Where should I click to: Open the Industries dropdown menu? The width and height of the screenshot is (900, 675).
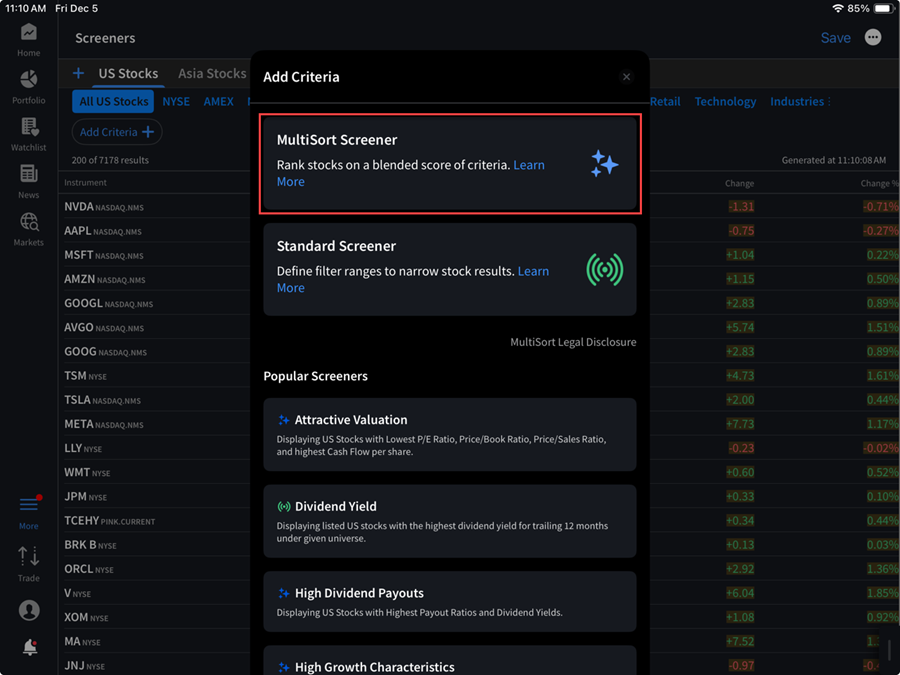(x=799, y=101)
